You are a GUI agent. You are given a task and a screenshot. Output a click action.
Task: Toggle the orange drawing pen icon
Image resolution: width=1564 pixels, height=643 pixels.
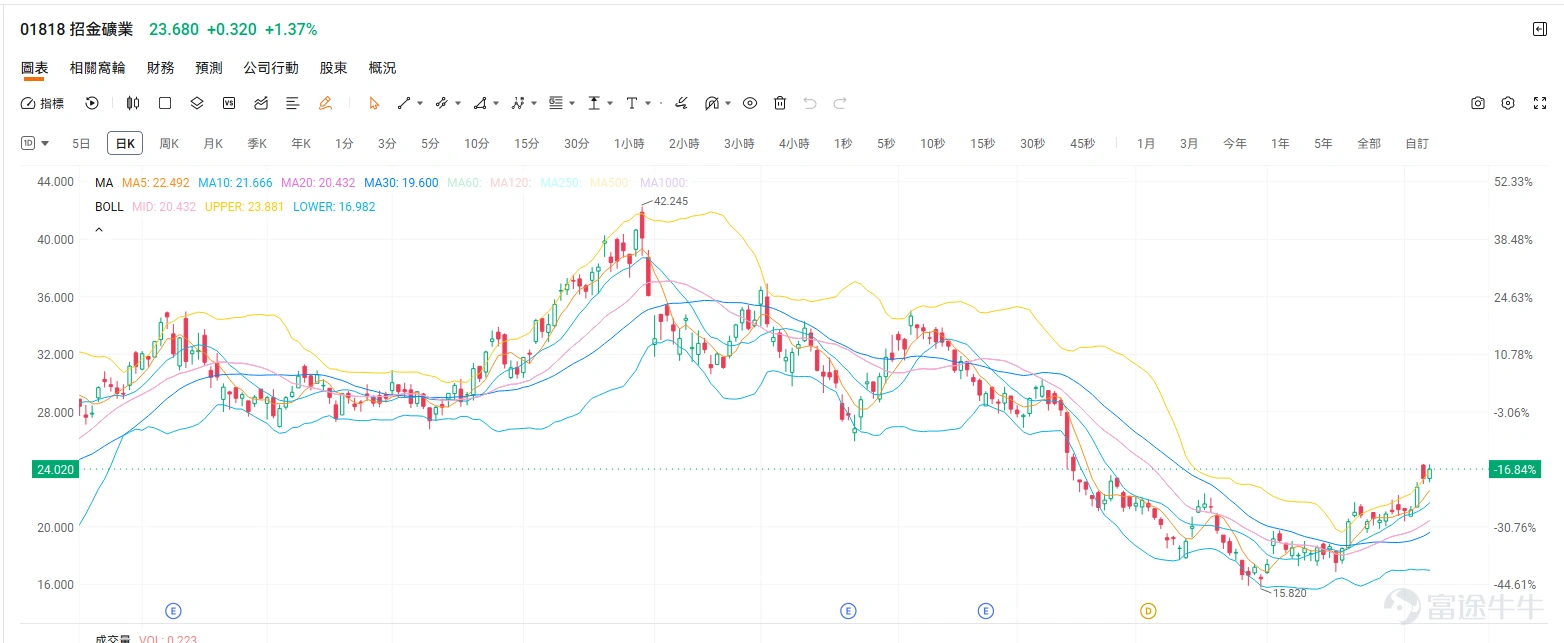click(x=325, y=103)
